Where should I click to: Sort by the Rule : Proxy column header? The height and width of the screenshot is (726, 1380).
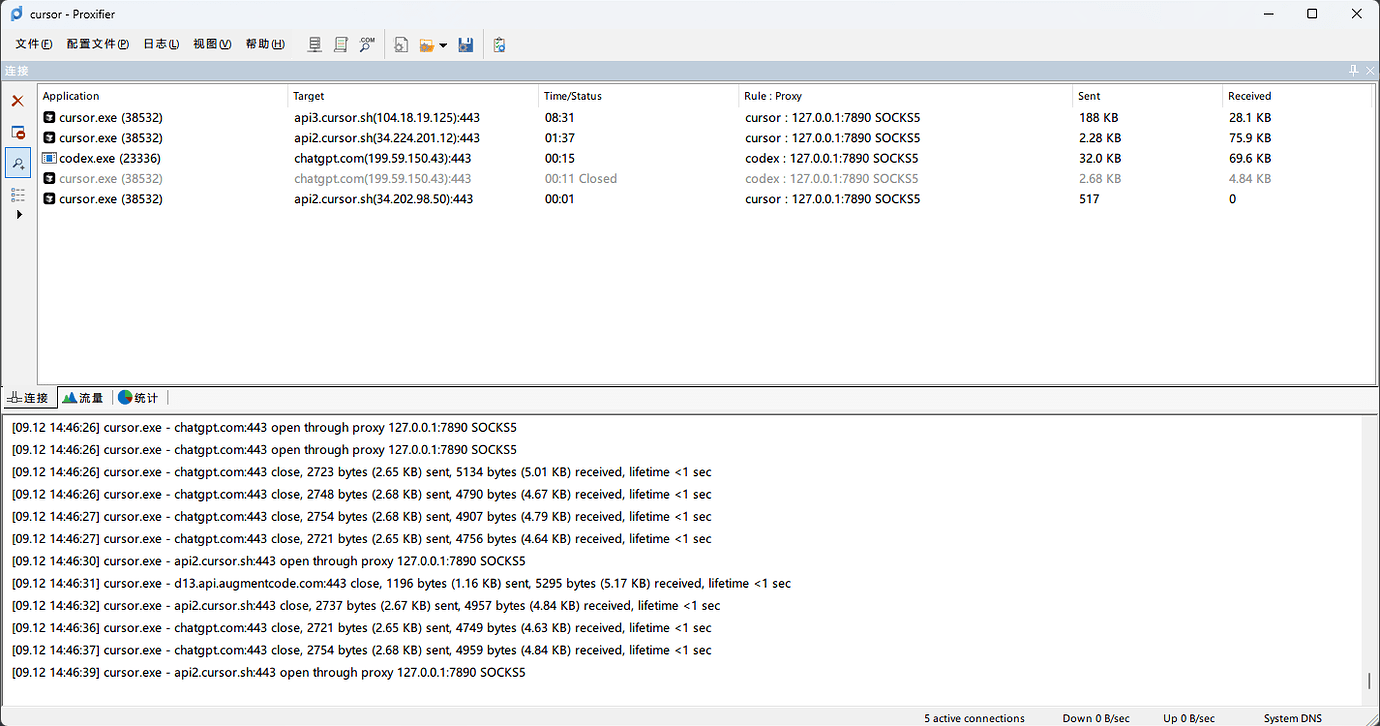[906, 96]
